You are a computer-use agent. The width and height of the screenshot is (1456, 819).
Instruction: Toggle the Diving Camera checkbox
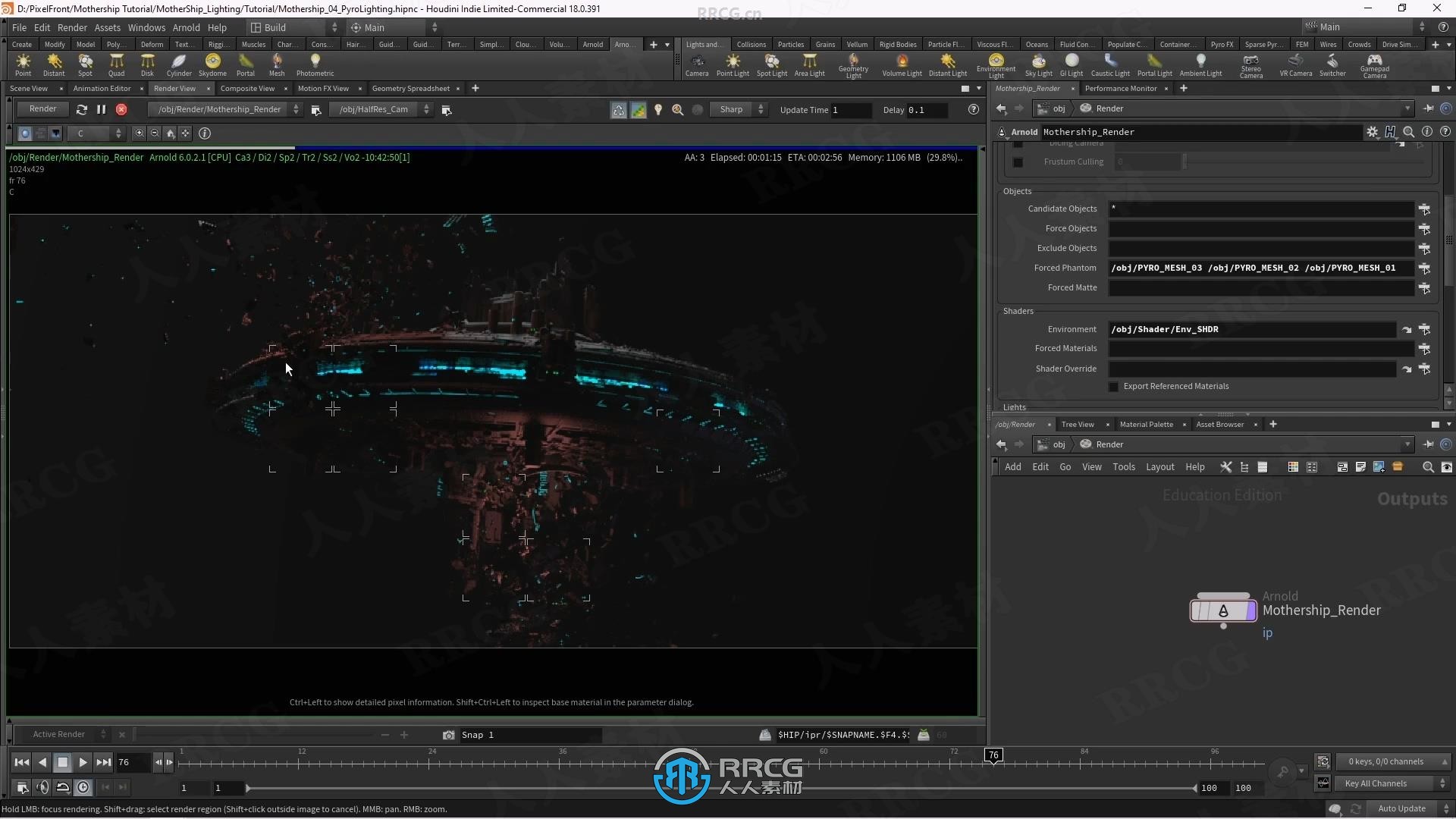point(1019,142)
